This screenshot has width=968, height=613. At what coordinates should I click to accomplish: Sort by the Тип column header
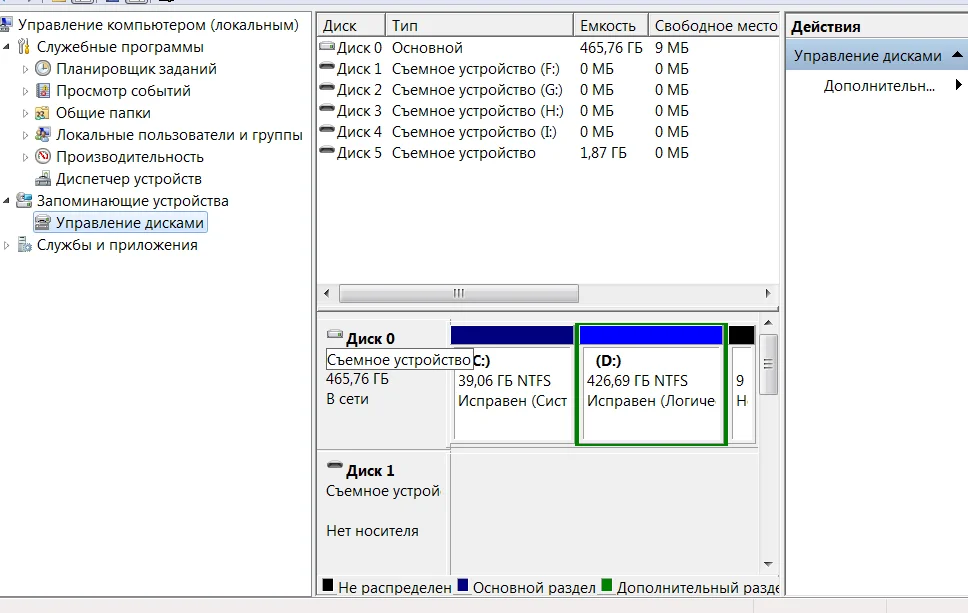pos(480,25)
